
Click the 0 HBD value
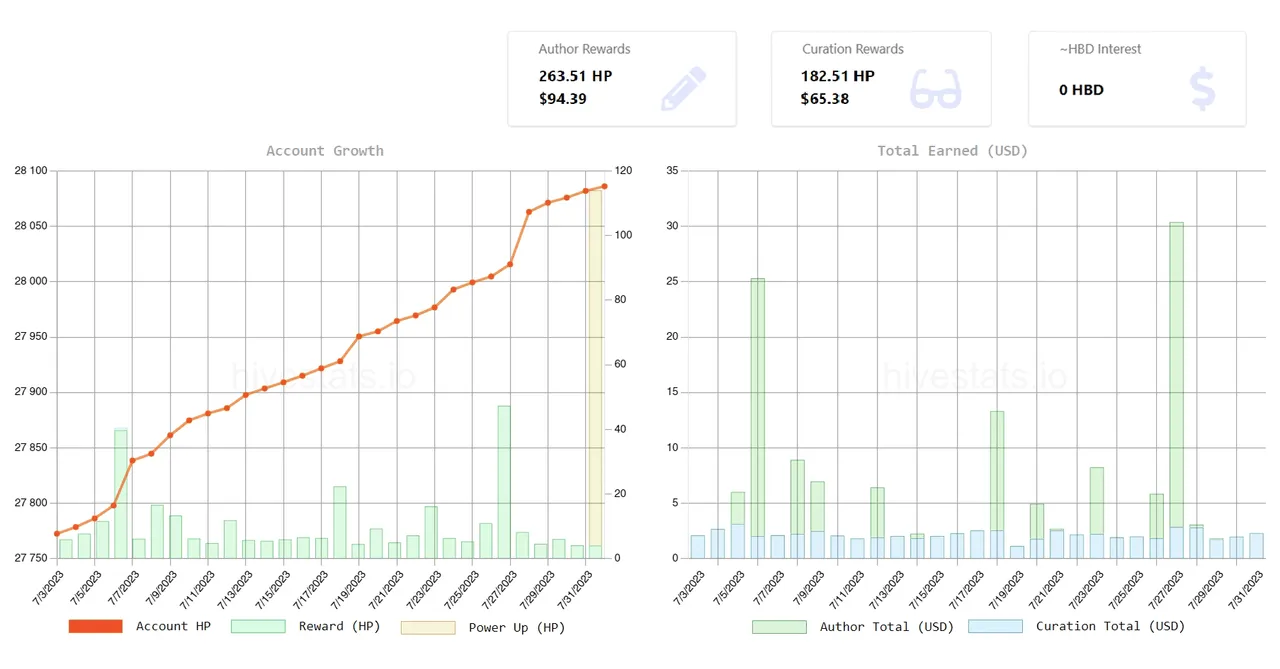[x=1081, y=90]
